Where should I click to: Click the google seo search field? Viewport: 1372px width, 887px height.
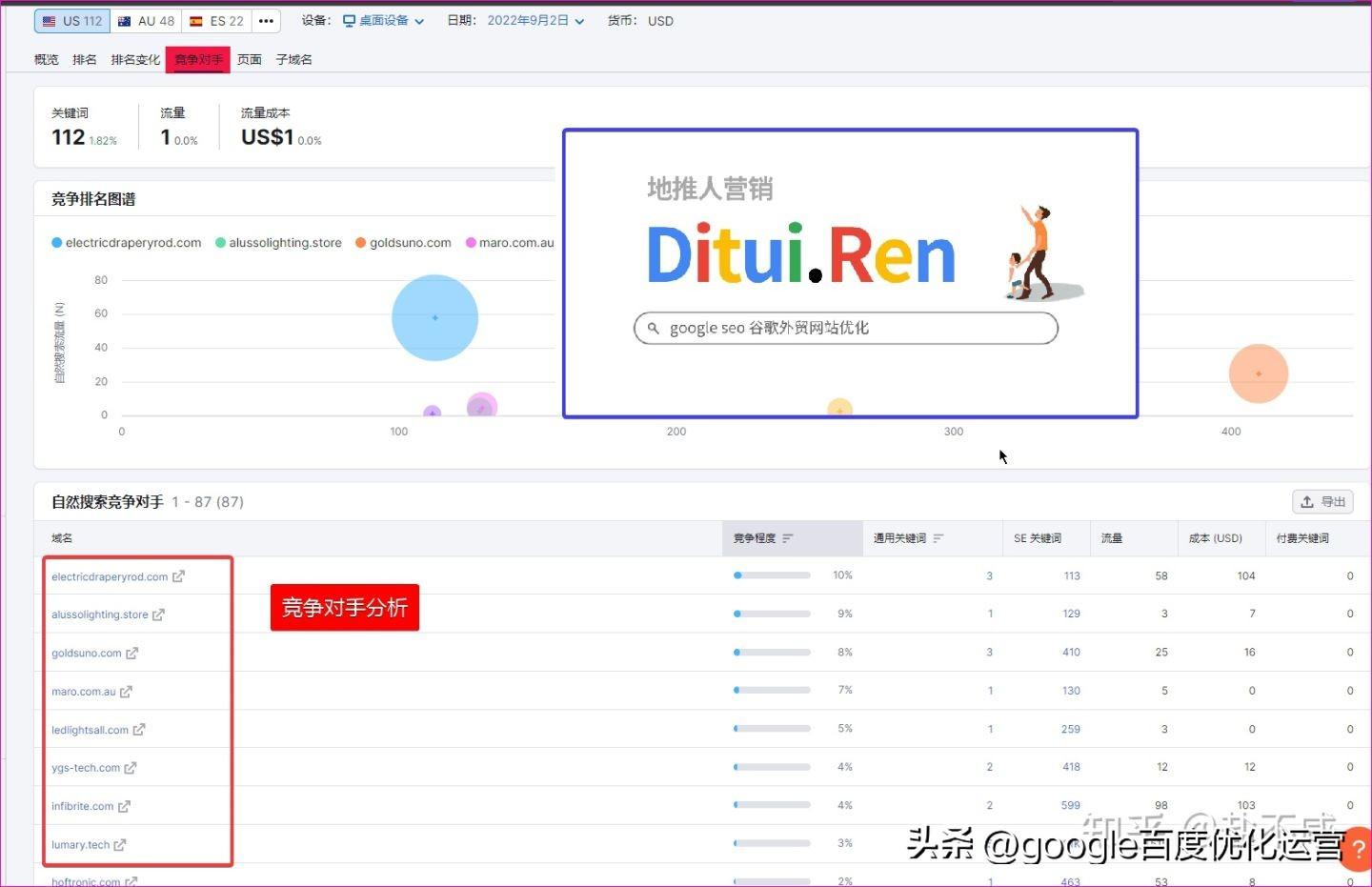point(846,328)
